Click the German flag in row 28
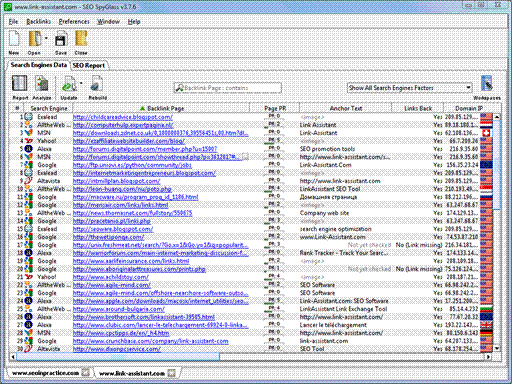This screenshot has height=384, width=512. pos(486,333)
